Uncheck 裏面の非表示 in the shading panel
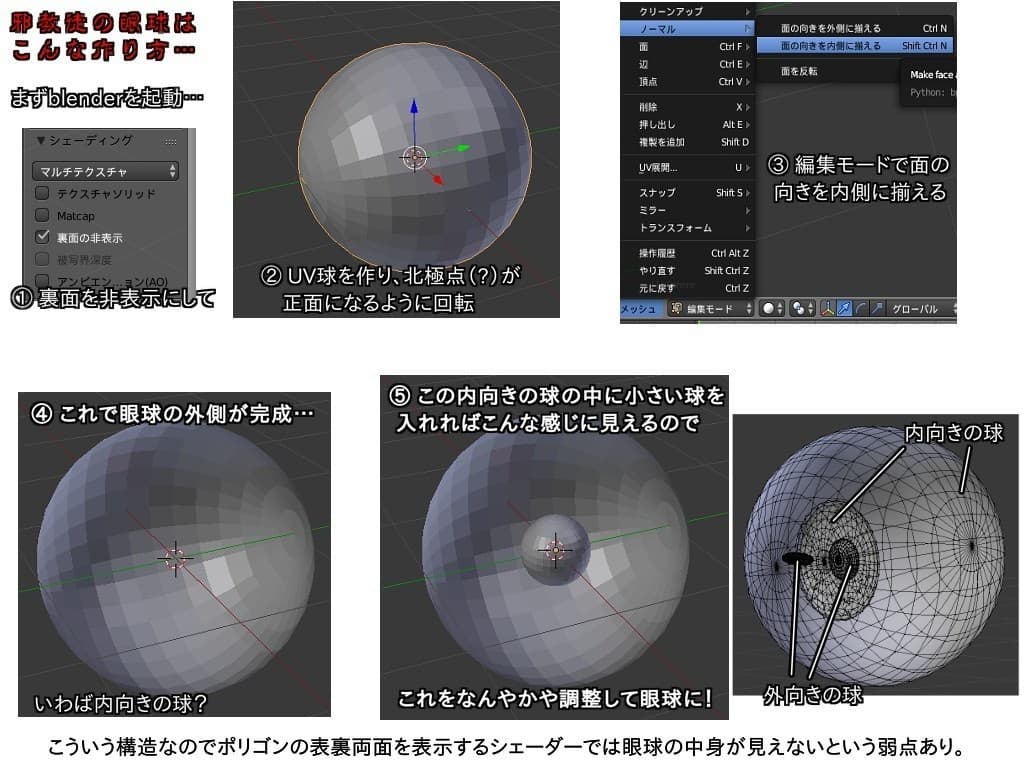 (42, 236)
